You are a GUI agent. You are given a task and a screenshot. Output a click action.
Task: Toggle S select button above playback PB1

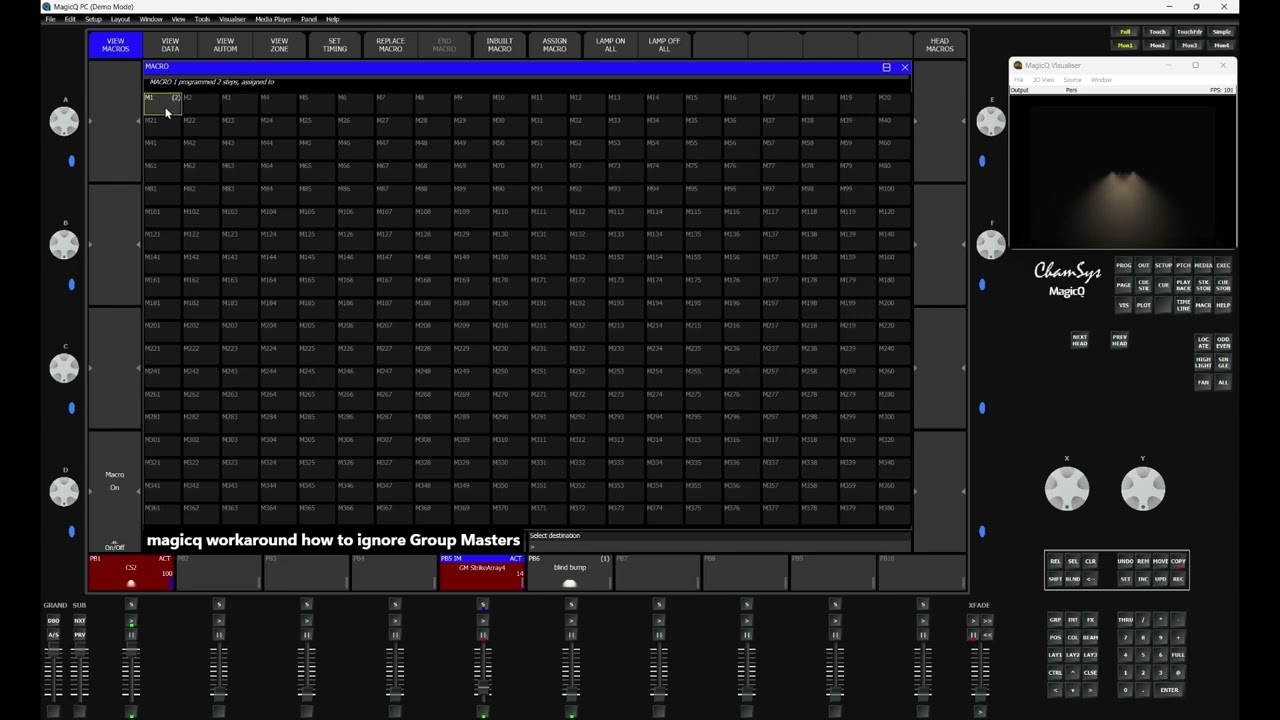tap(131, 604)
